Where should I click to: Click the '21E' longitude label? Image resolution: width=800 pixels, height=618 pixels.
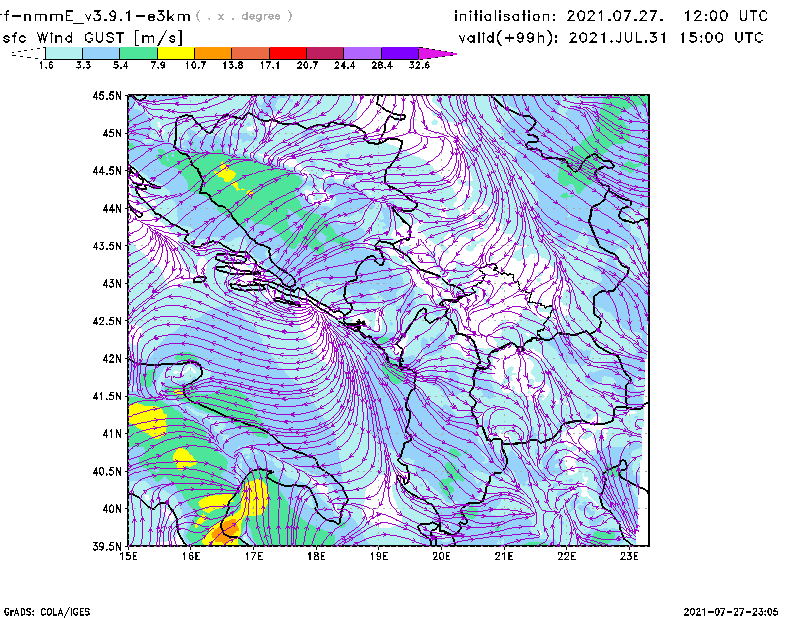coord(504,556)
